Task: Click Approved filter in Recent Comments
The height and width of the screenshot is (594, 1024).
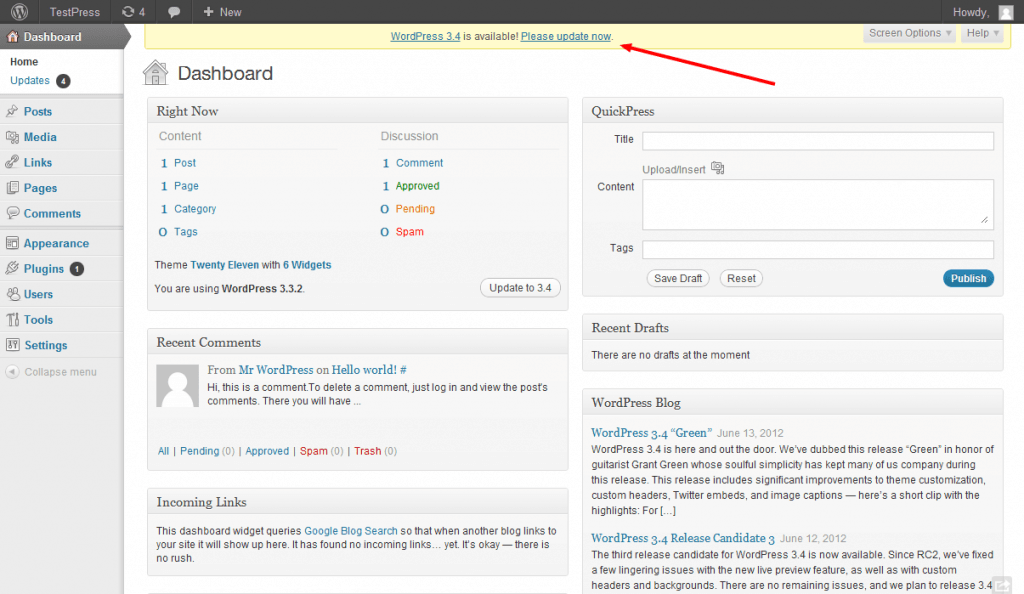Action: 267,451
